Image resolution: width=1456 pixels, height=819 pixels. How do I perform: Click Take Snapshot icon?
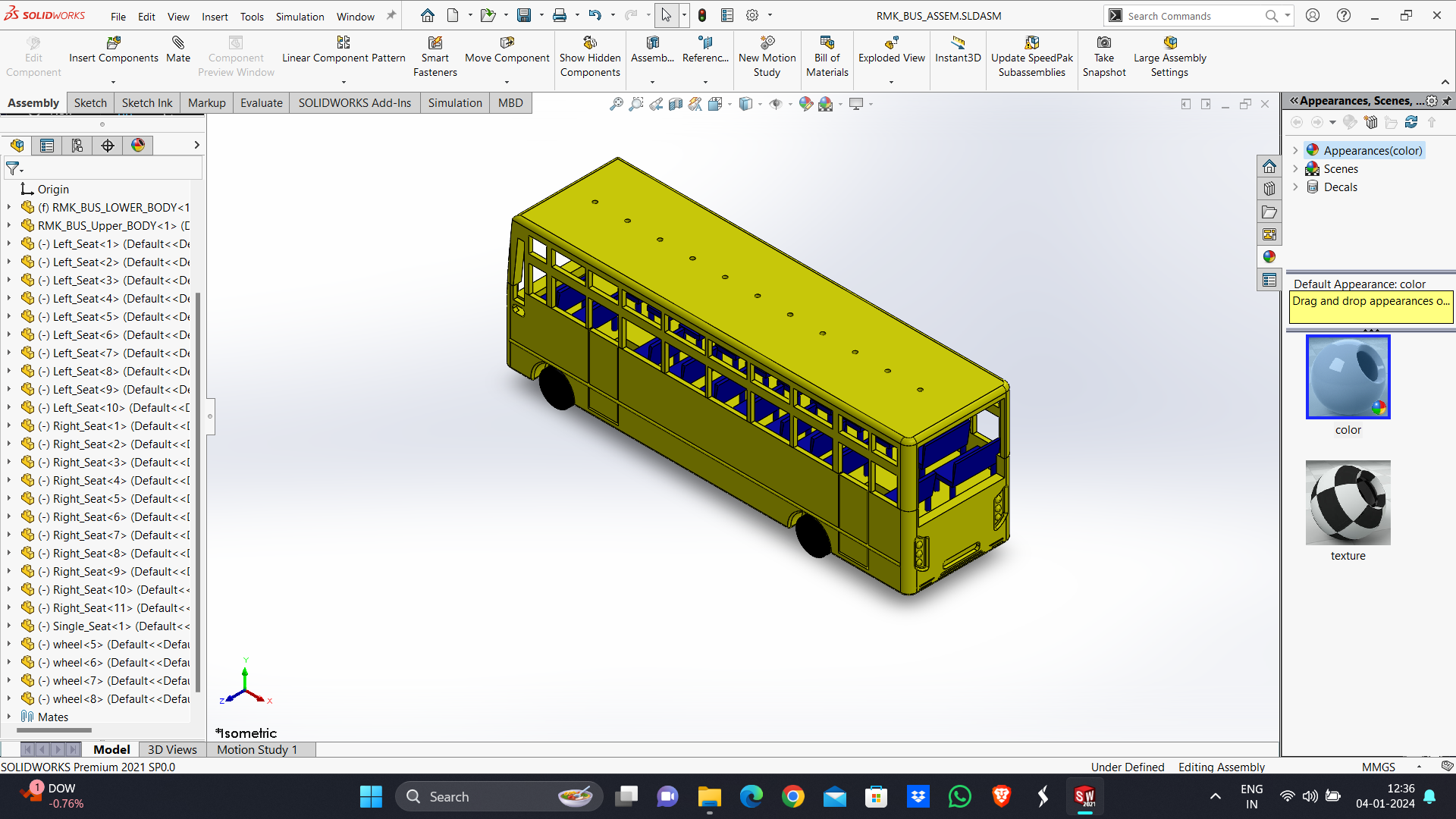1104,43
